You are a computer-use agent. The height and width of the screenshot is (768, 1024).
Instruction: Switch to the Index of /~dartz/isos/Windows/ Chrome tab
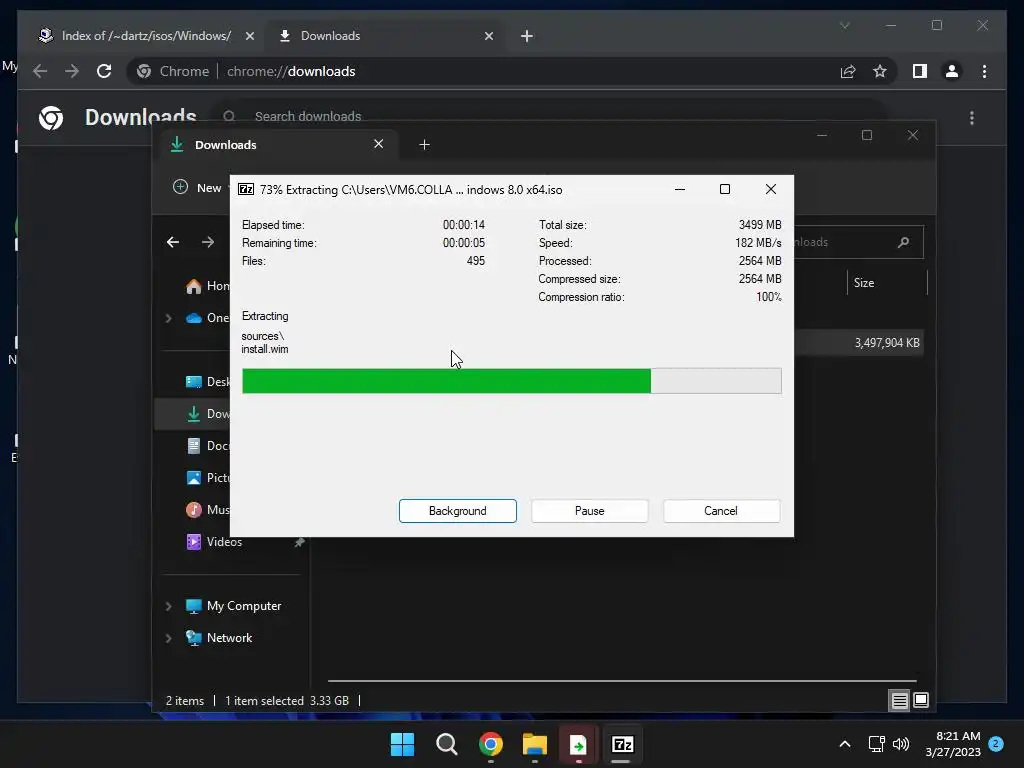pyautogui.click(x=146, y=36)
